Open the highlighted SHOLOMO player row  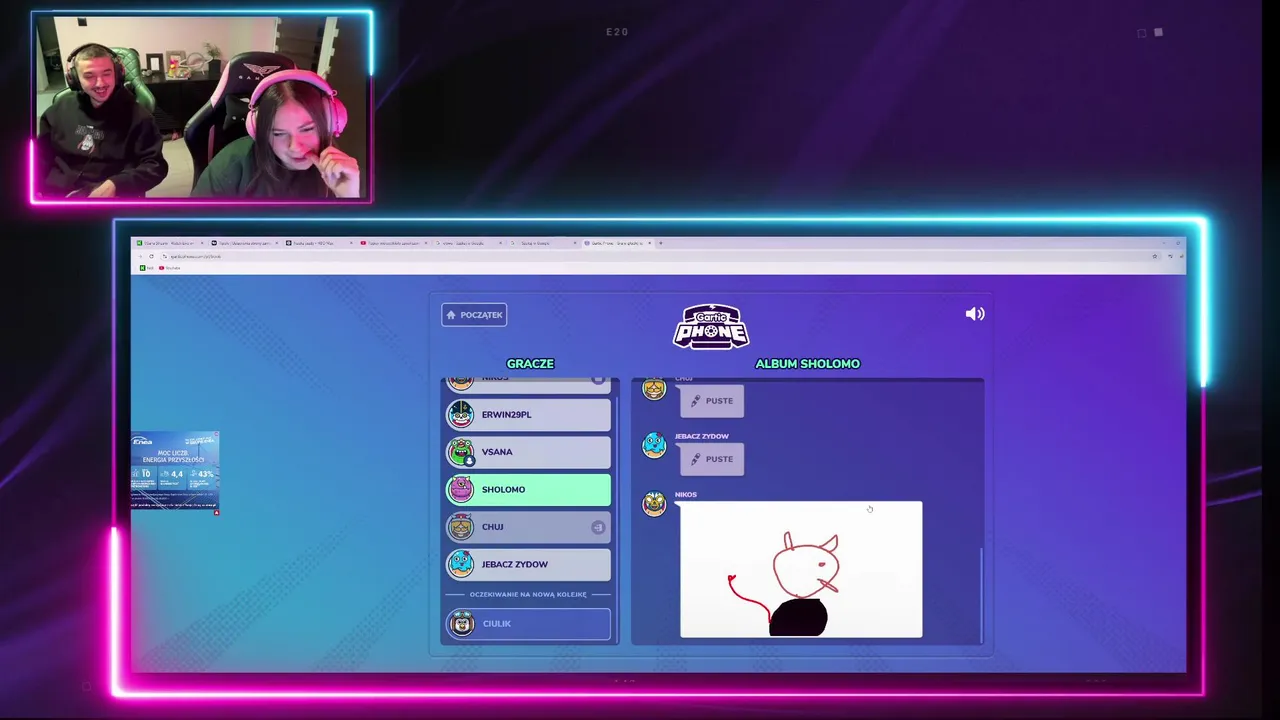coord(528,489)
